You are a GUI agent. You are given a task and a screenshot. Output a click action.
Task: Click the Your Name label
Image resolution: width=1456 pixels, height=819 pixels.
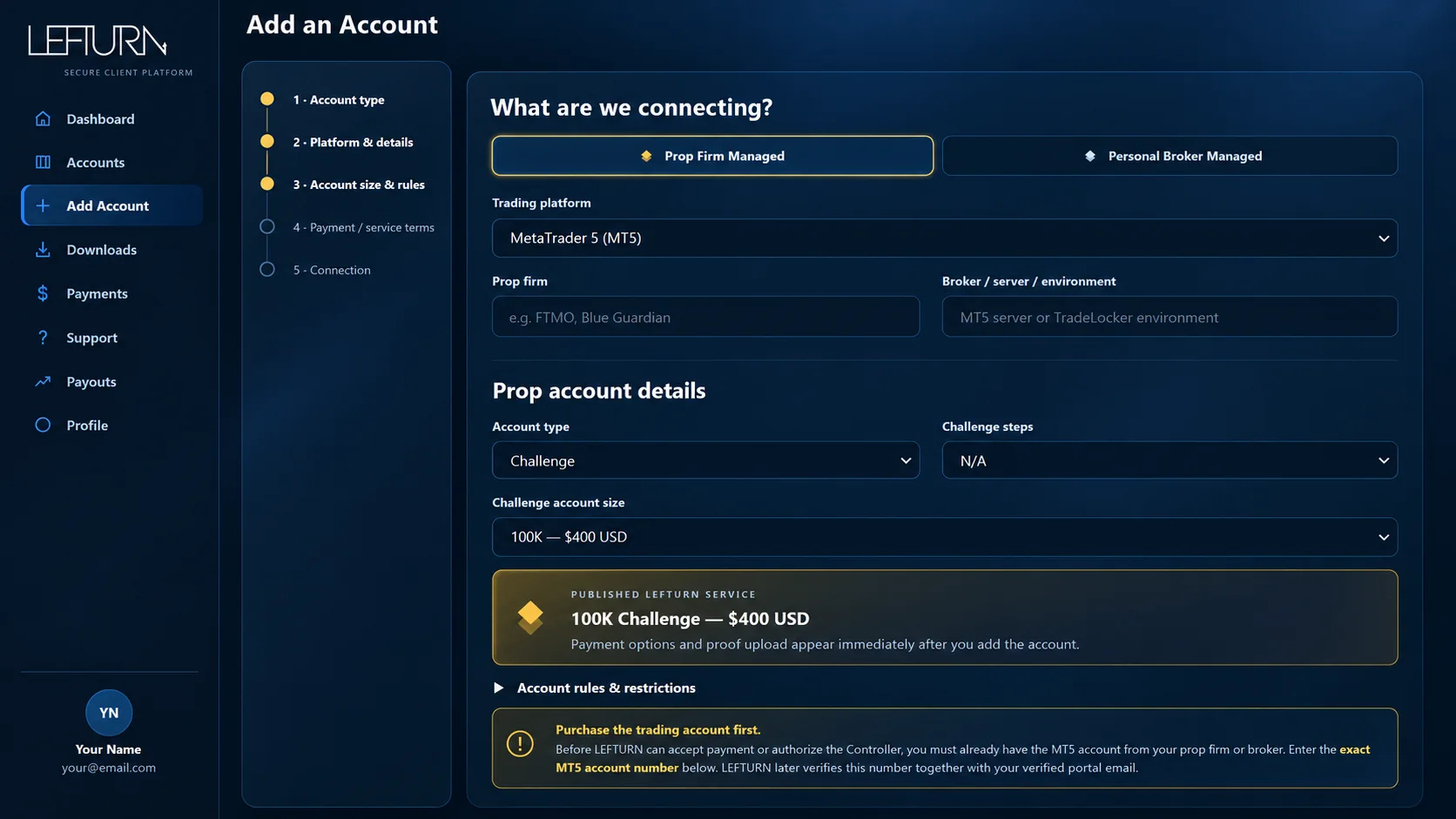[x=108, y=749]
